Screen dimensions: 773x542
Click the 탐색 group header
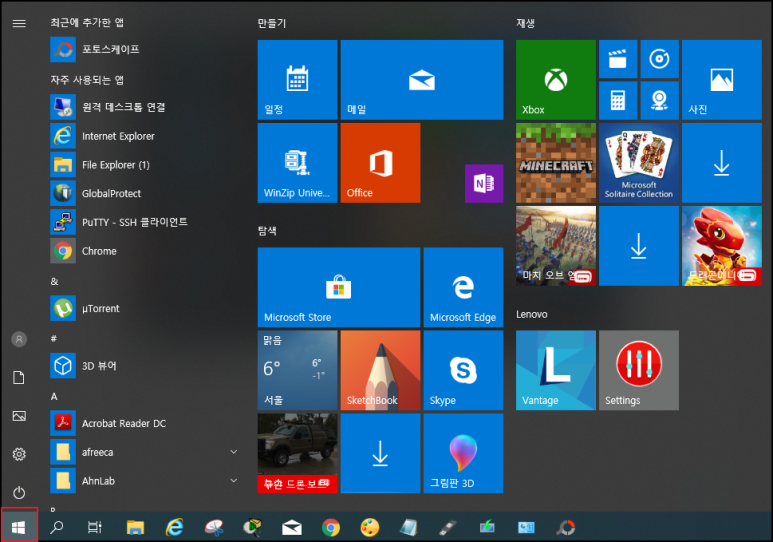pyautogui.click(x=267, y=231)
